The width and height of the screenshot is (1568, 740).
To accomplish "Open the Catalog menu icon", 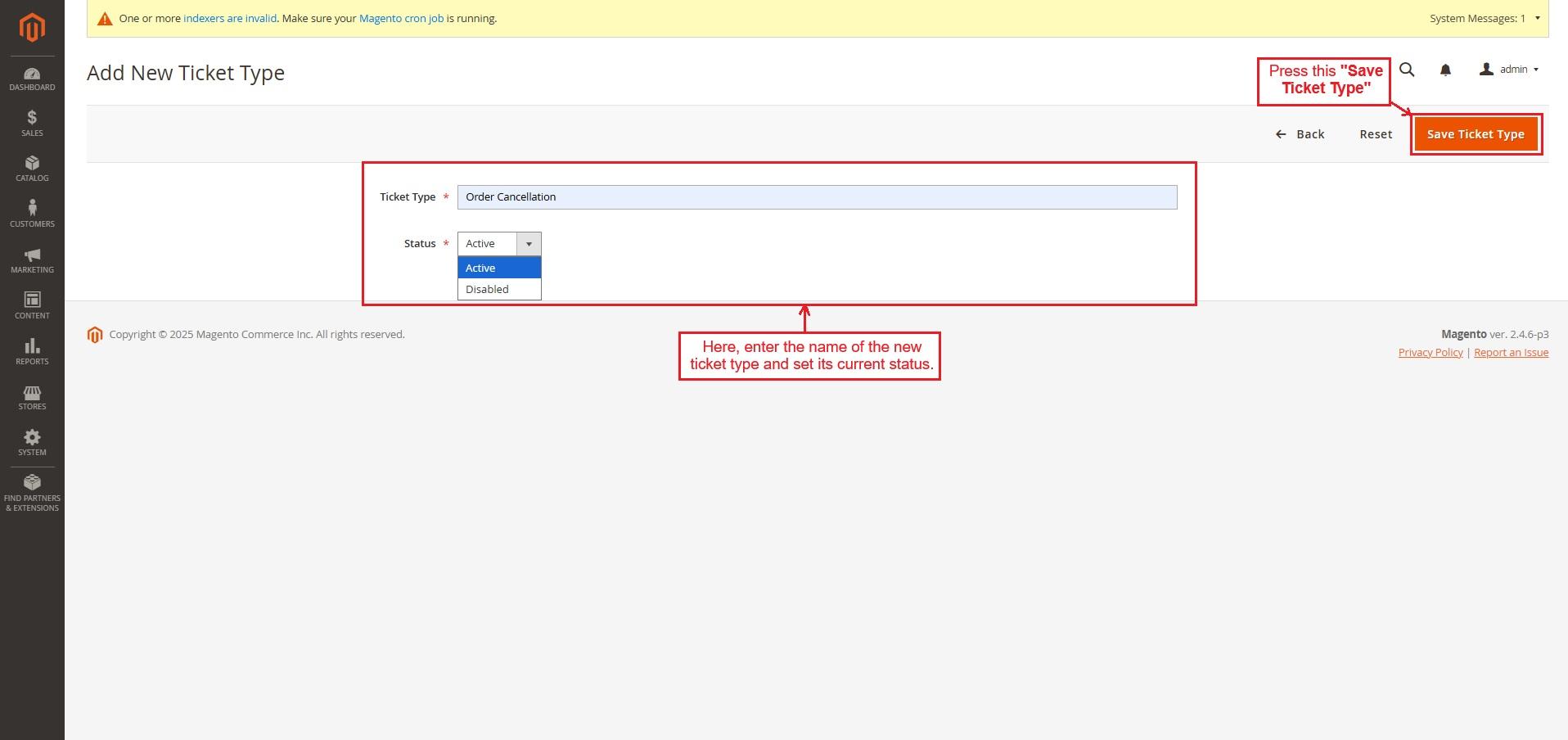I will coord(32,169).
